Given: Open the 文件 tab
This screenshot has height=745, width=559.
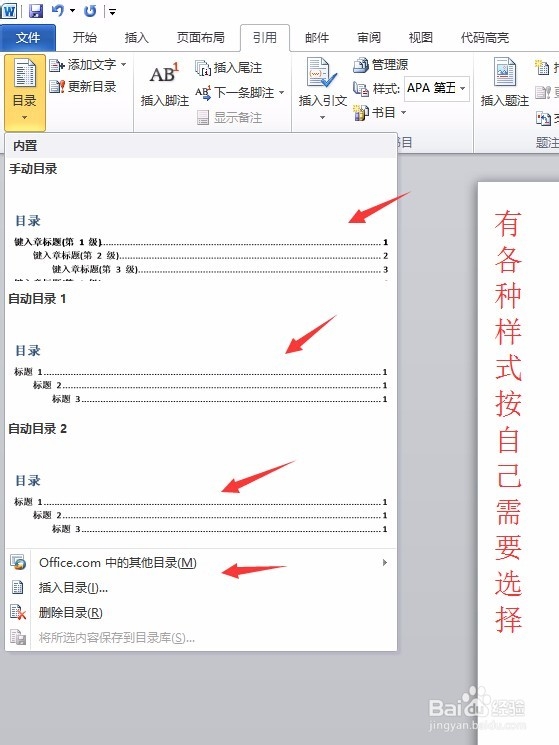Looking at the screenshot, I should 28,38.
